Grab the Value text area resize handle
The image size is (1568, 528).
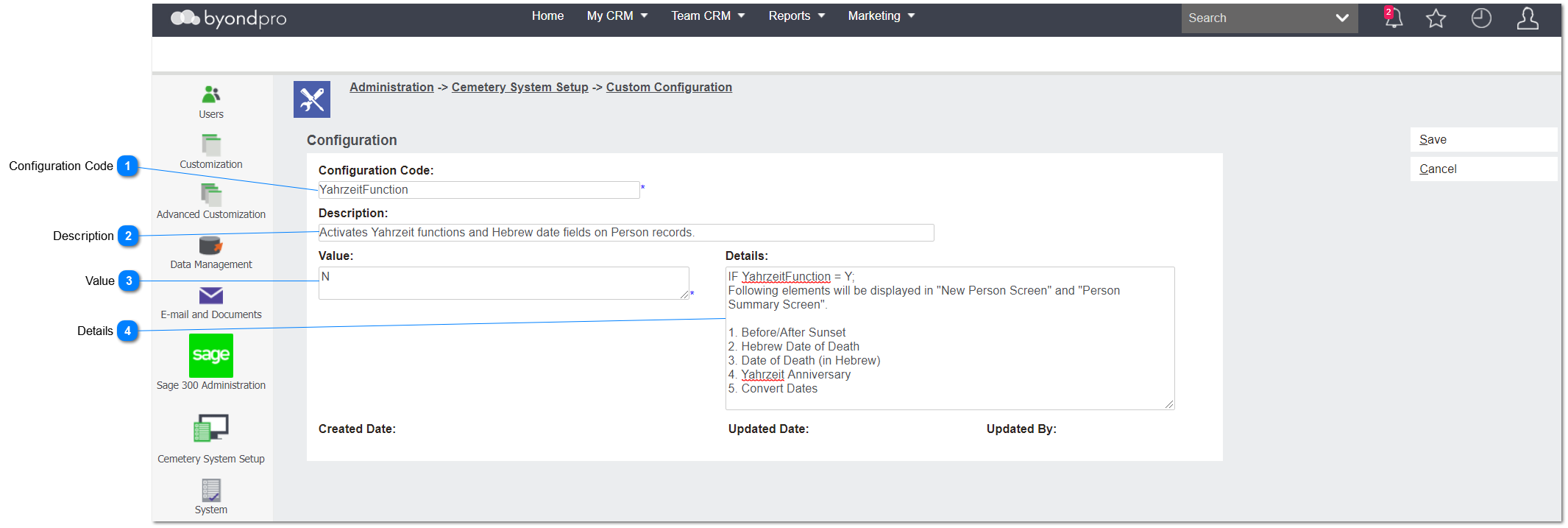[x=684, y=294]
